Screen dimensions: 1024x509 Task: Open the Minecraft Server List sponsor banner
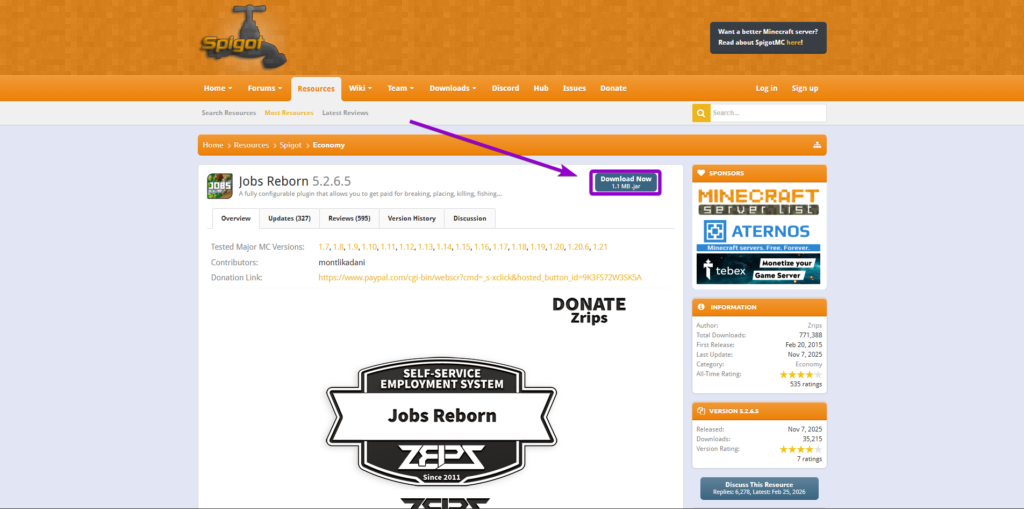pyautogui.click(x=758, y=202)
